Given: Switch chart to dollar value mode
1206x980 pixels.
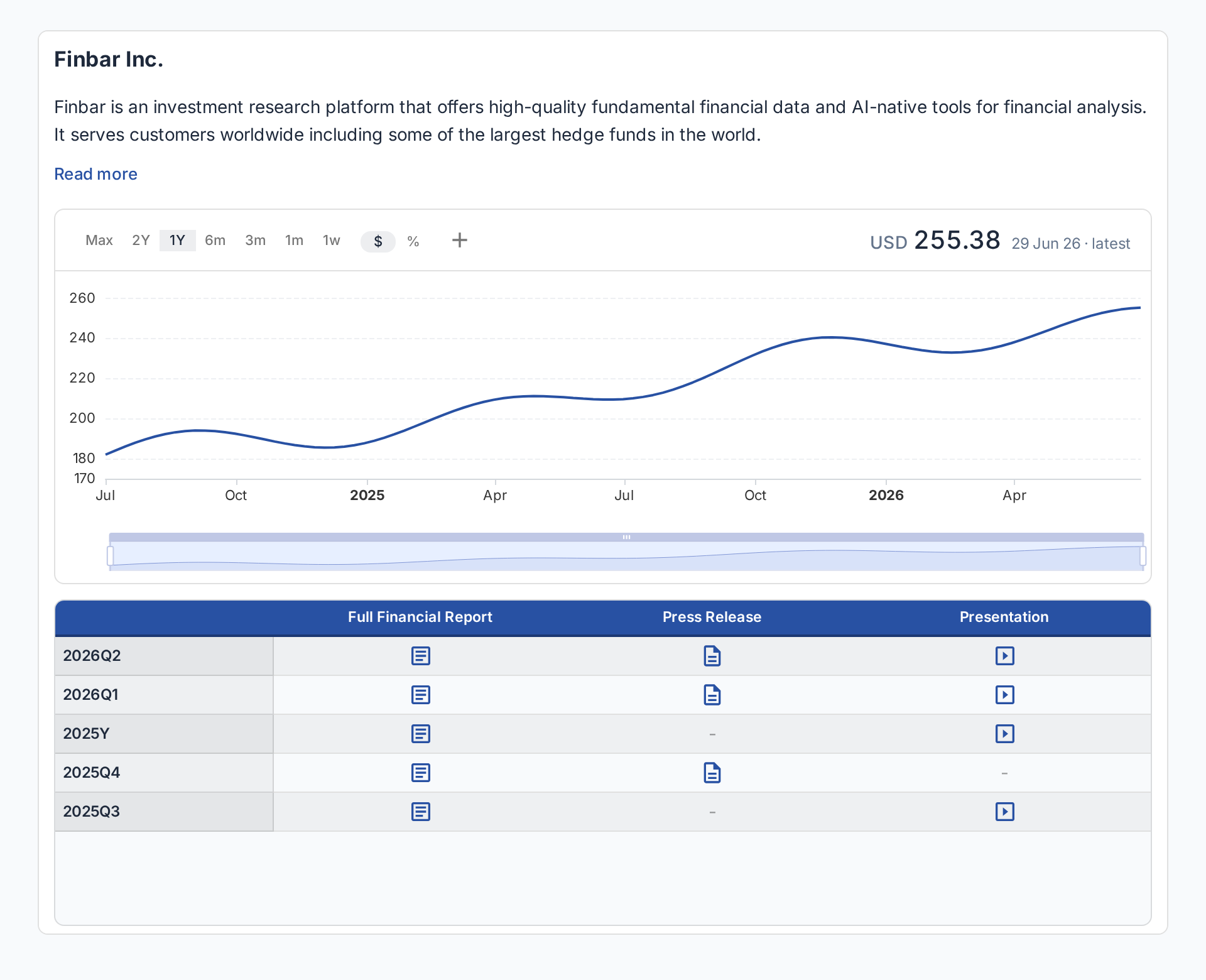Looking at the screenshot, I should click(378, 241).
